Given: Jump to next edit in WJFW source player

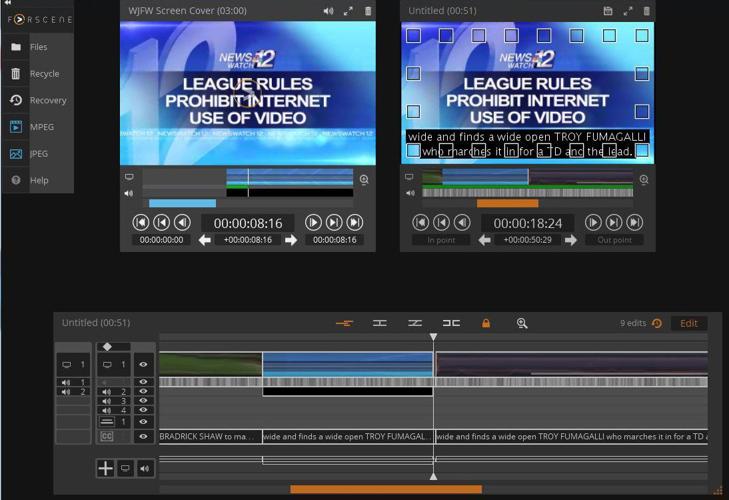Looking at the screenshot, I should click(x=334, y=222).
